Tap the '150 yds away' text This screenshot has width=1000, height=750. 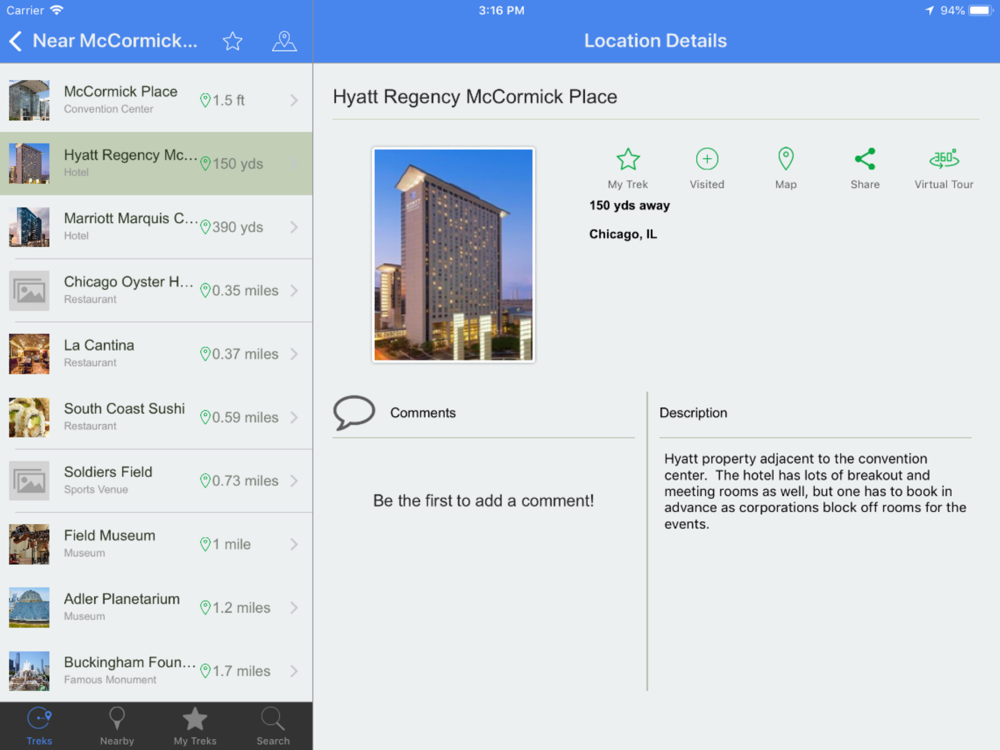629,205
